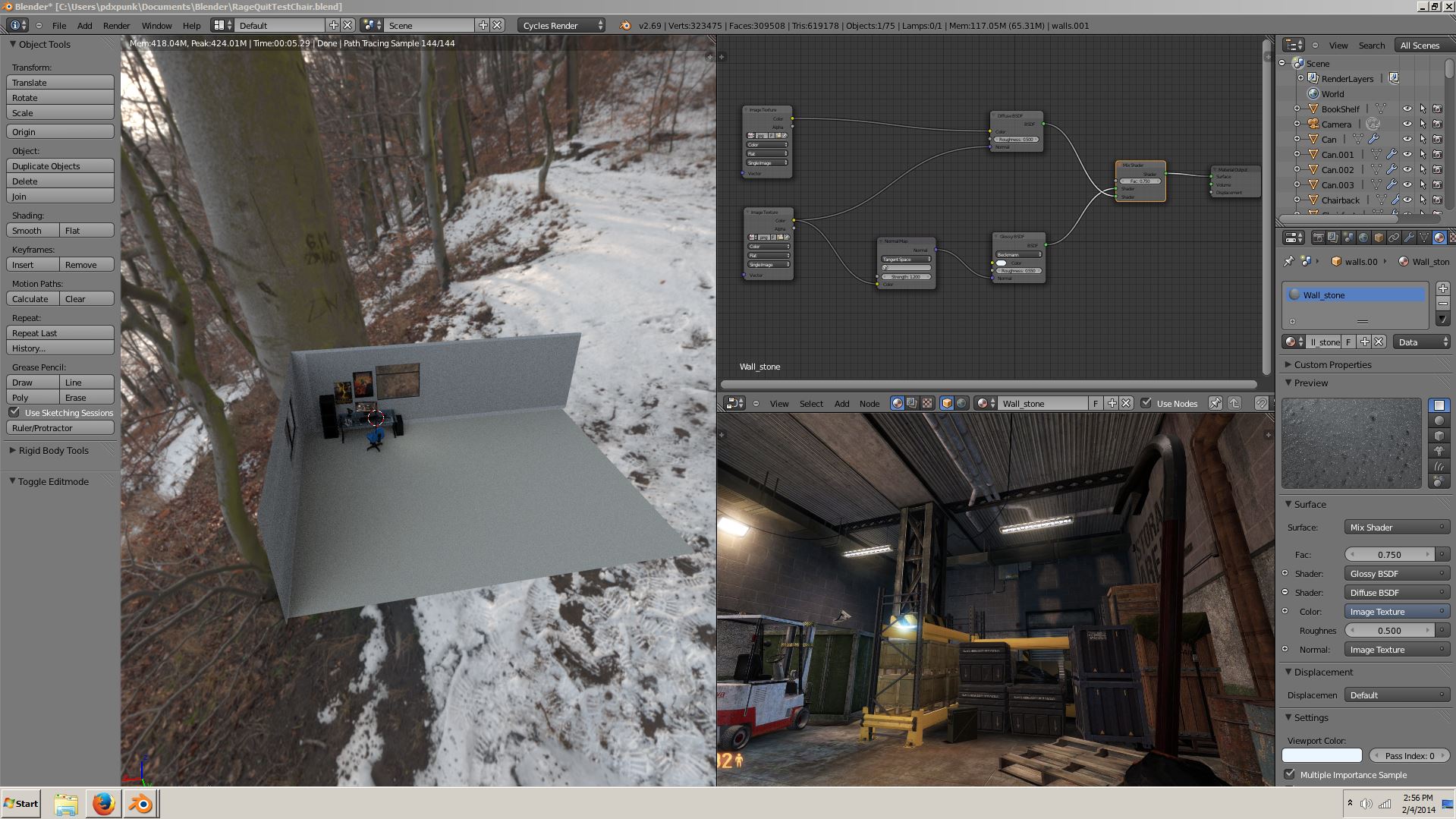This screenshot has width=1456, height=819.
Task: Open the World properties tab globe icon
Action: coord(1363,238)
